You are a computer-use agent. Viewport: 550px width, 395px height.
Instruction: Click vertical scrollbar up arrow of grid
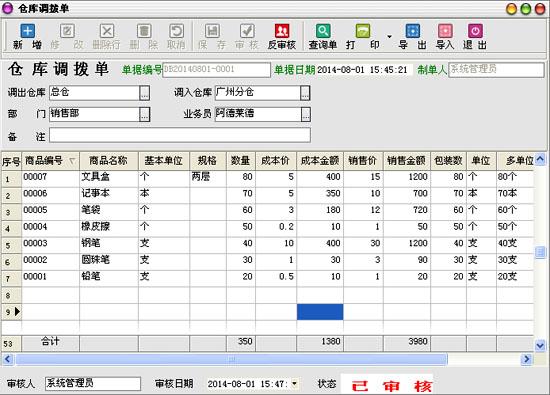[540, 159]
